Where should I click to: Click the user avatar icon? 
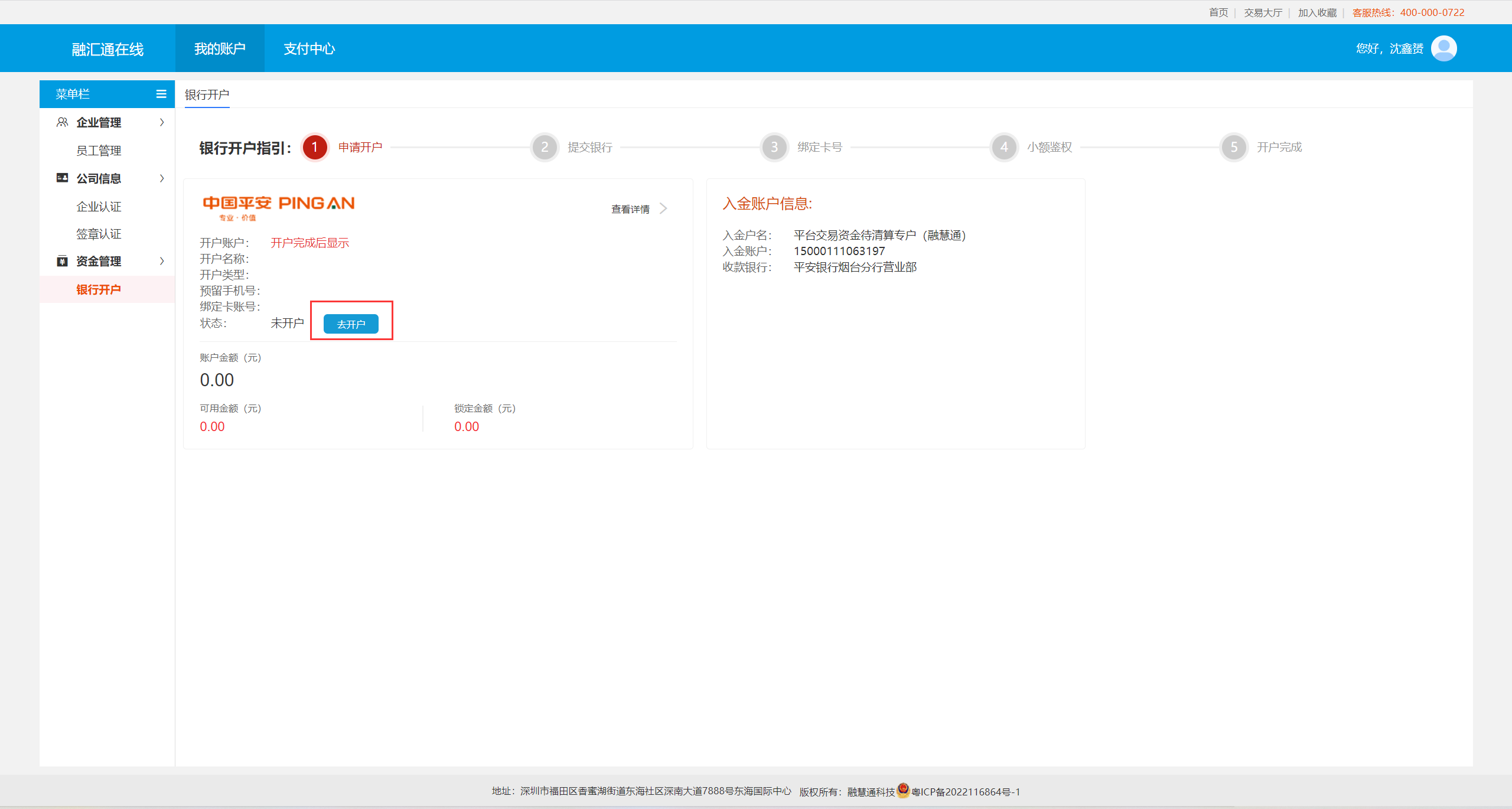(x=1443, y=48)
